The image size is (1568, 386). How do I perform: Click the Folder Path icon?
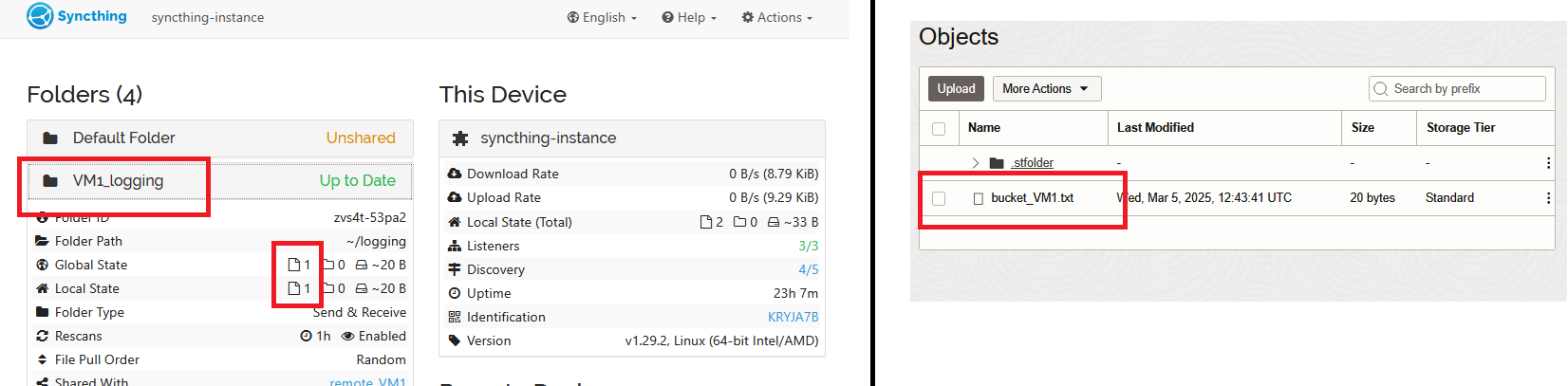click(x=42, y=241)
